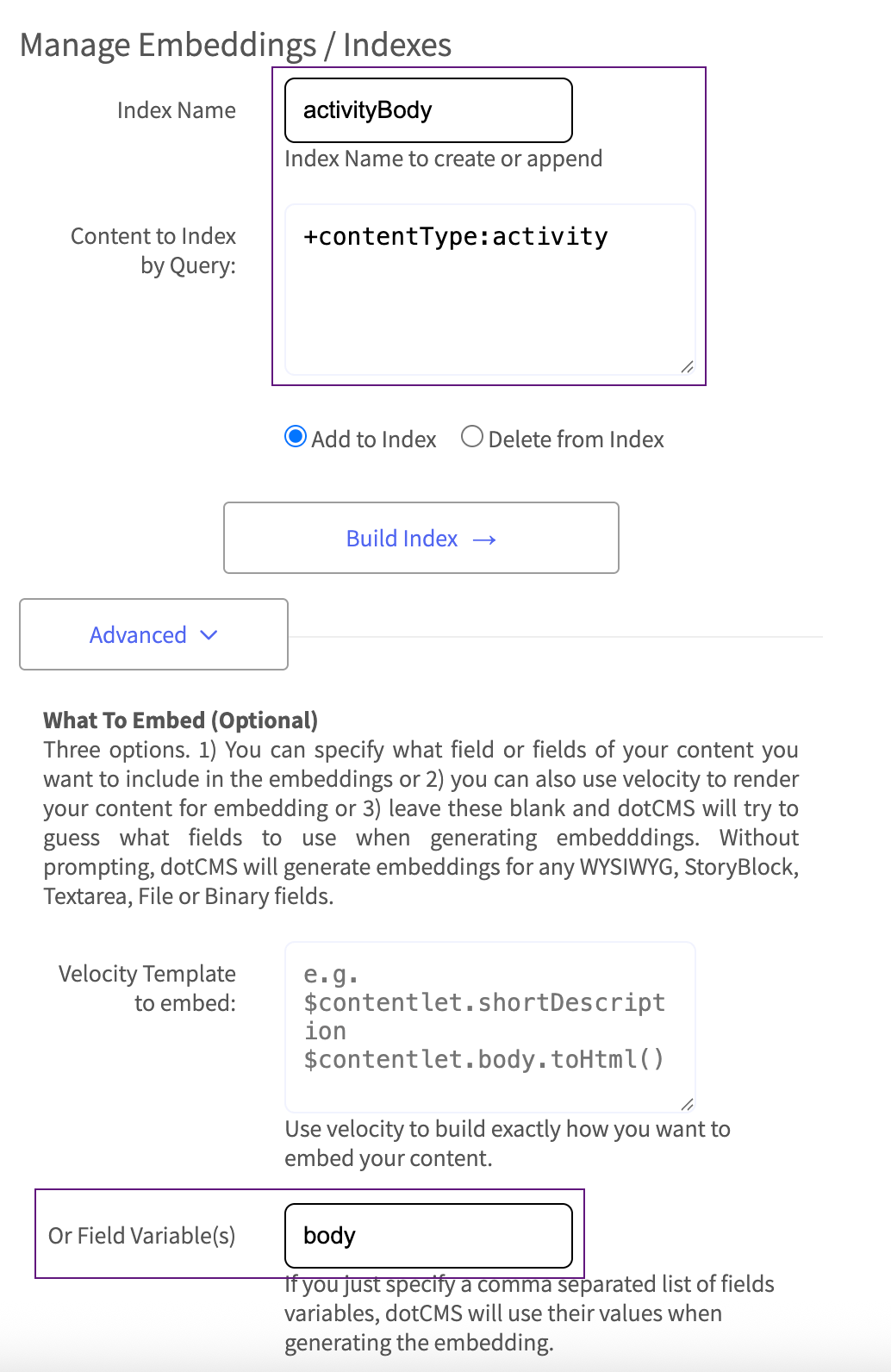
Task: Click the 'Manage Embeddings / Indexes' heading
Action: click(235, 45)
